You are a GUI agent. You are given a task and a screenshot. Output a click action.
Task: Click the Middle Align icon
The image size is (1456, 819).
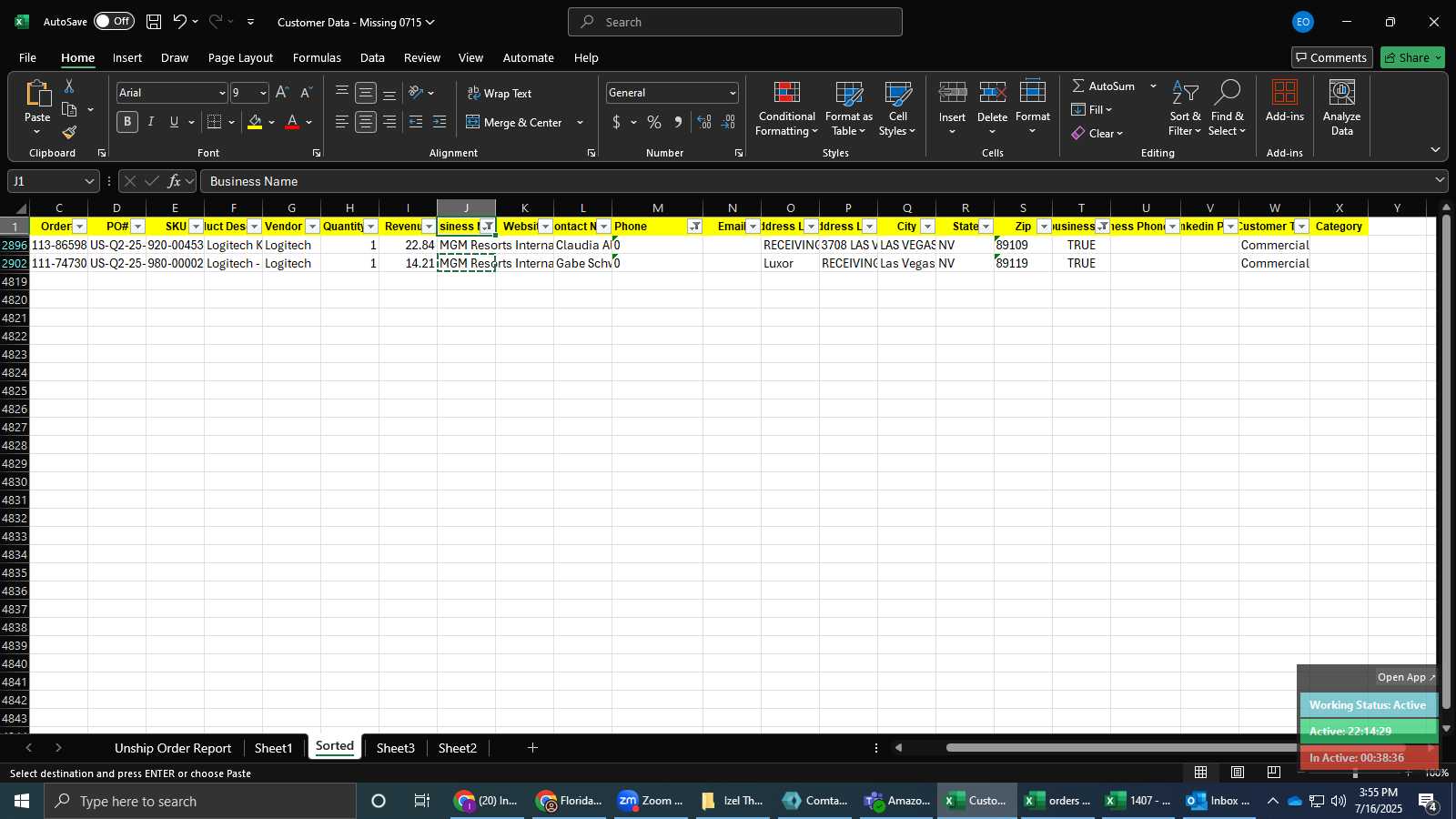[x=366, y=93]
